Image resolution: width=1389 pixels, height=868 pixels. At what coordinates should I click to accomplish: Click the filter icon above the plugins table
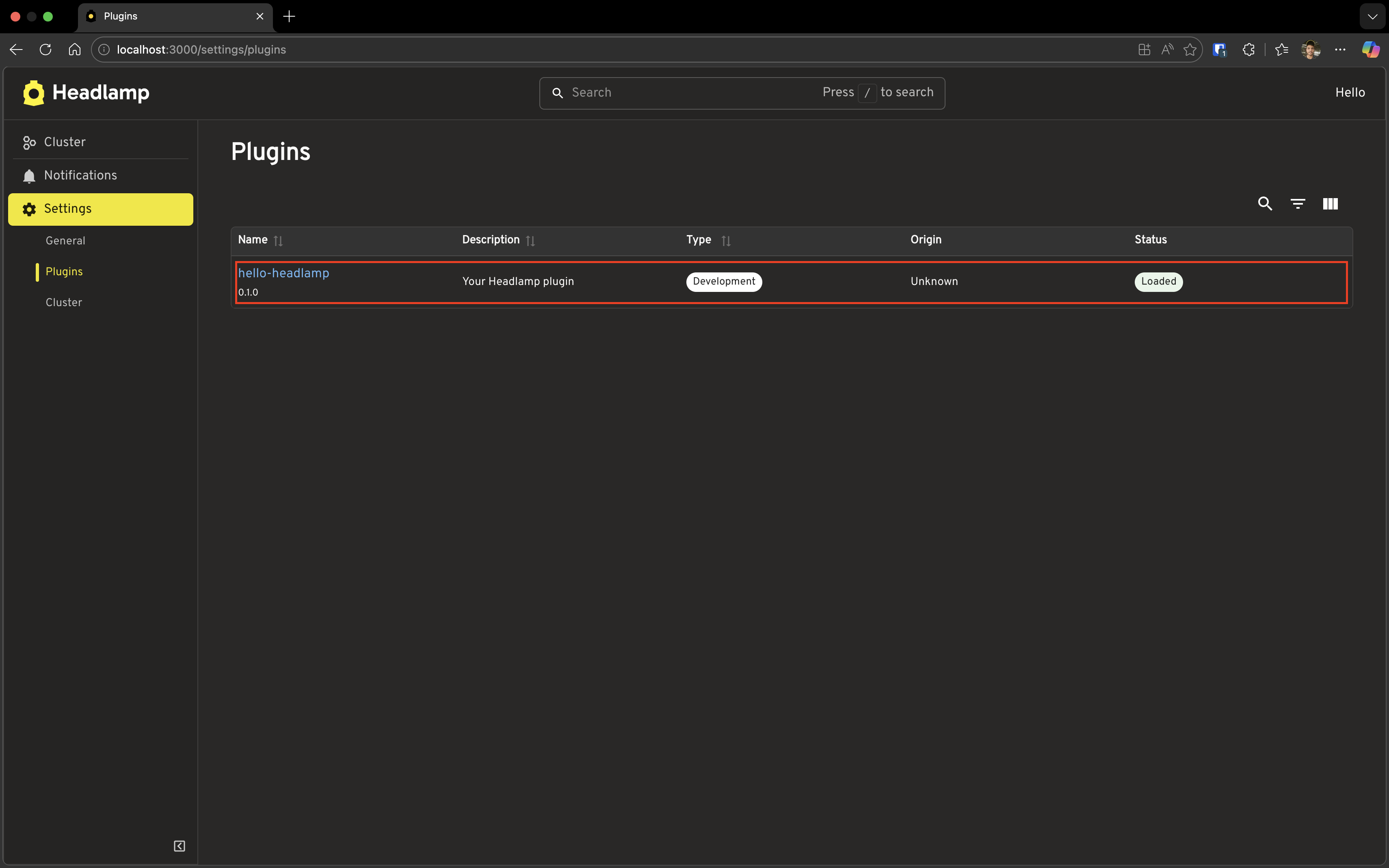coord(1298,204)
